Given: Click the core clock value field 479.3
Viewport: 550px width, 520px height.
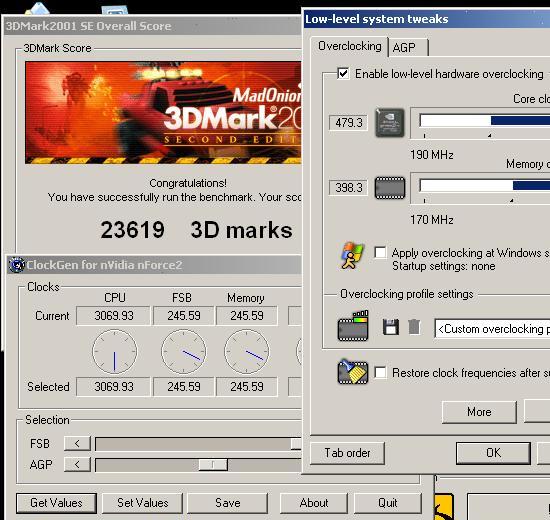Looking at the screenshot, I should 349,123.
